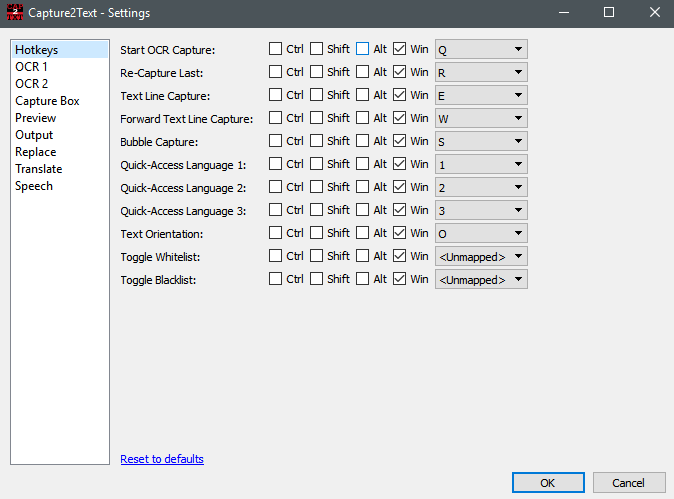Open the Text Orientation key dropdown
The image size is (674, 499).
tap(481, 233)
